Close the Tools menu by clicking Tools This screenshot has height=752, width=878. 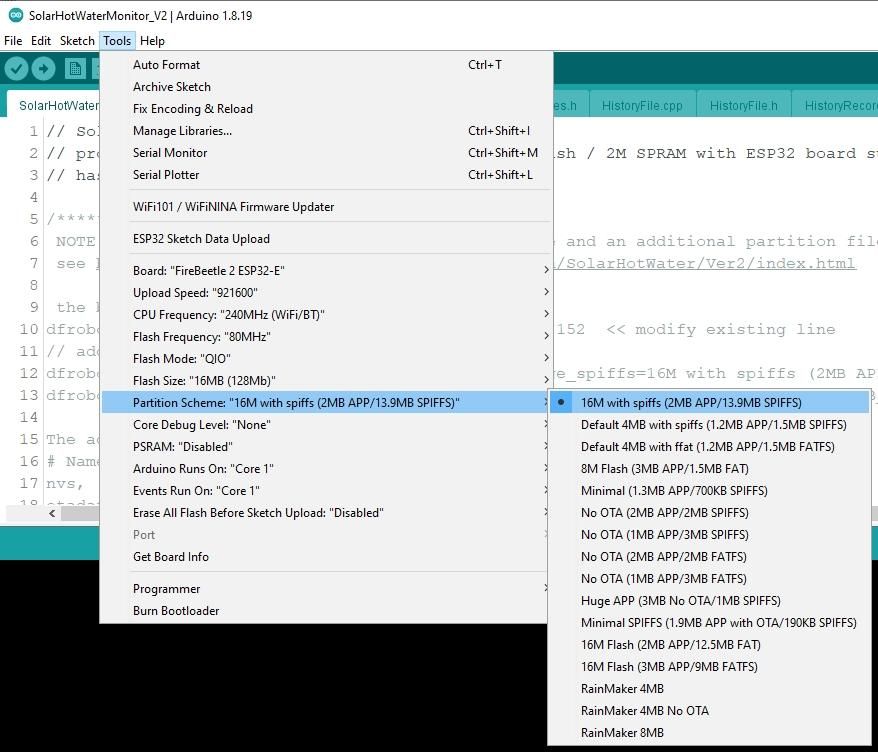tap(117, 41)
